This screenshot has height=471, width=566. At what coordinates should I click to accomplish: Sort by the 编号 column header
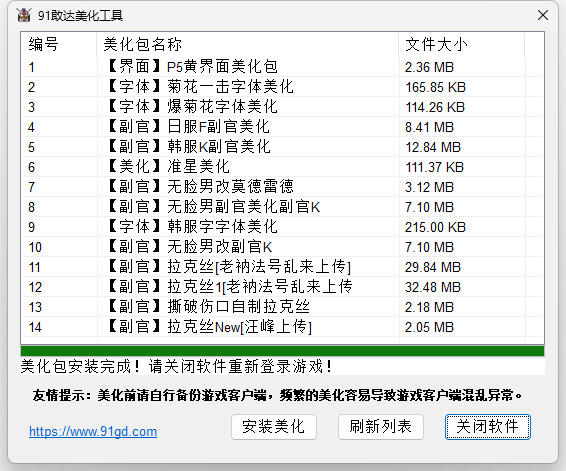click(59, 44)
